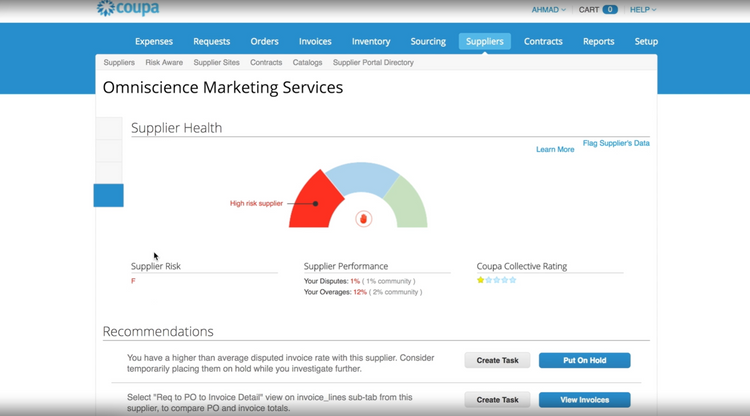Click the High risk supplier label
Viewport: 750px width, 416px height.
[256, 203]
